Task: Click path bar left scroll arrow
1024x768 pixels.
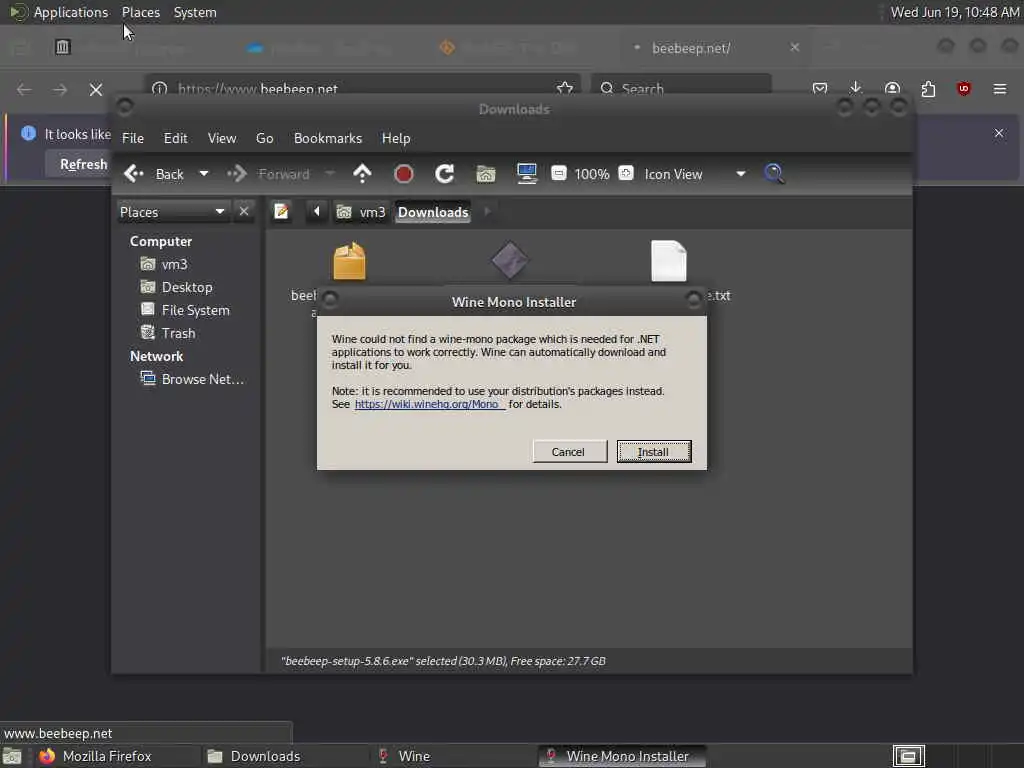Action: tap(317, 212)
